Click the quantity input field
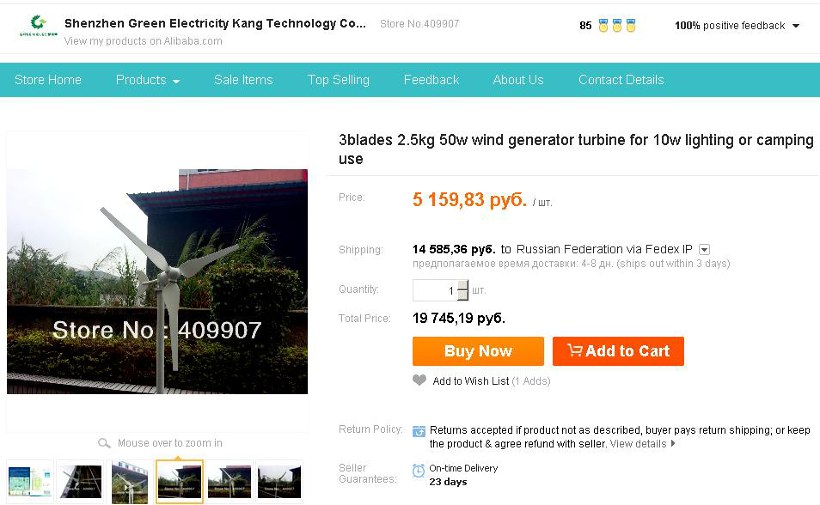 coord(436,290)
